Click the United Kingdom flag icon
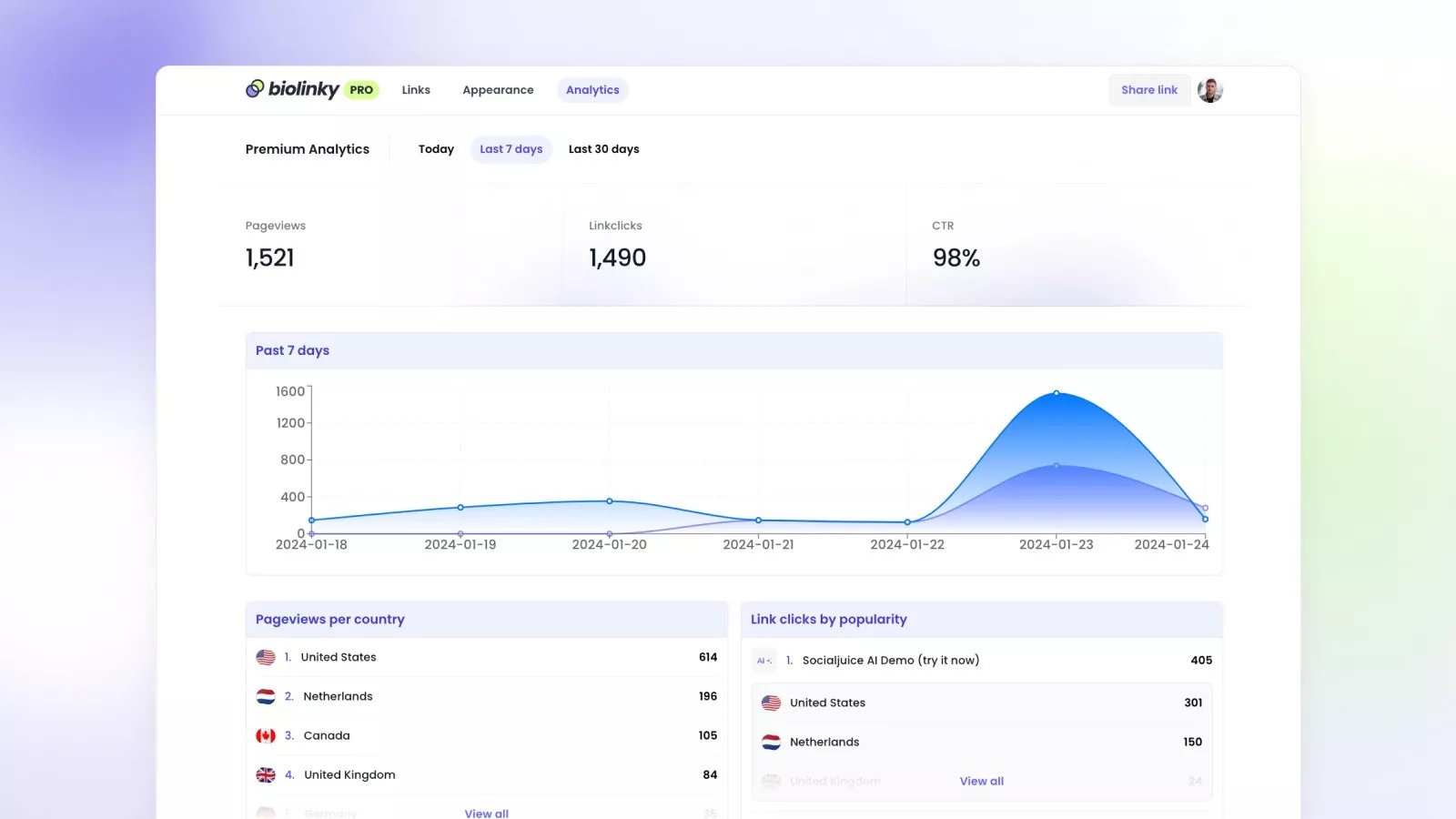The image size is (1456, 819). click(x=266, y=775)
